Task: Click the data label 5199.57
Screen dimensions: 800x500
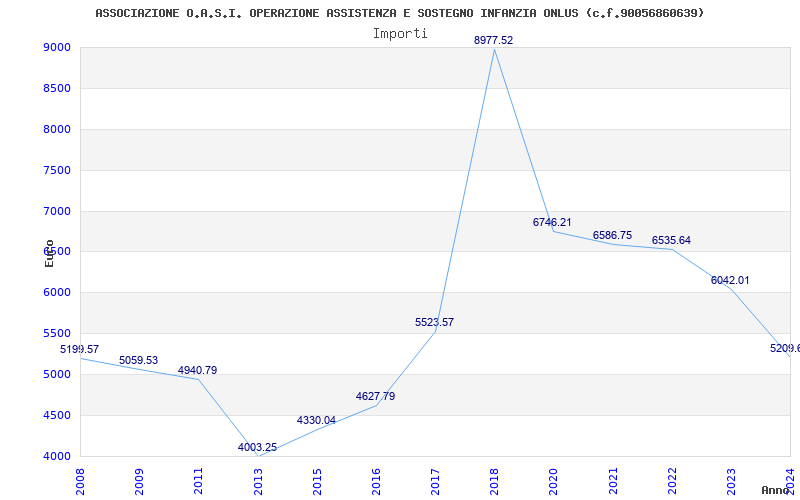Action: (x=80, y=349)
